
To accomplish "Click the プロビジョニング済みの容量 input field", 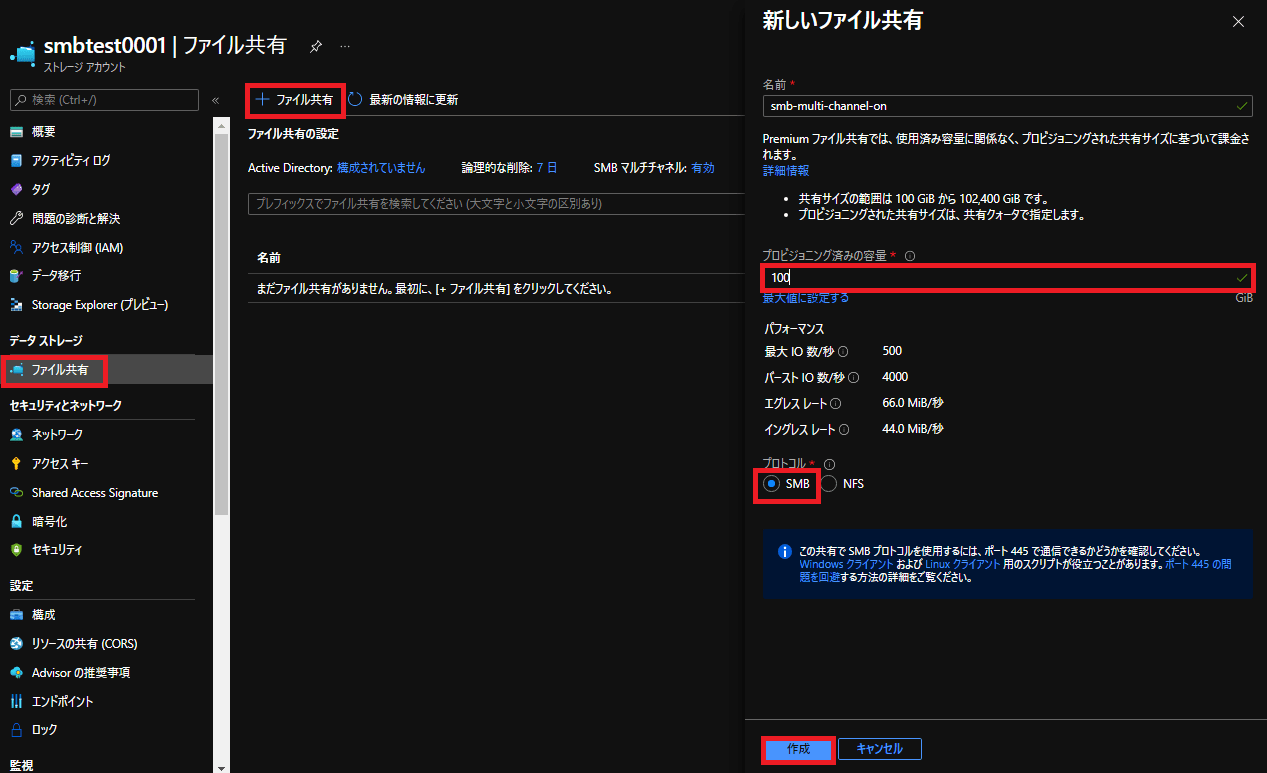I will [1007, 277].
